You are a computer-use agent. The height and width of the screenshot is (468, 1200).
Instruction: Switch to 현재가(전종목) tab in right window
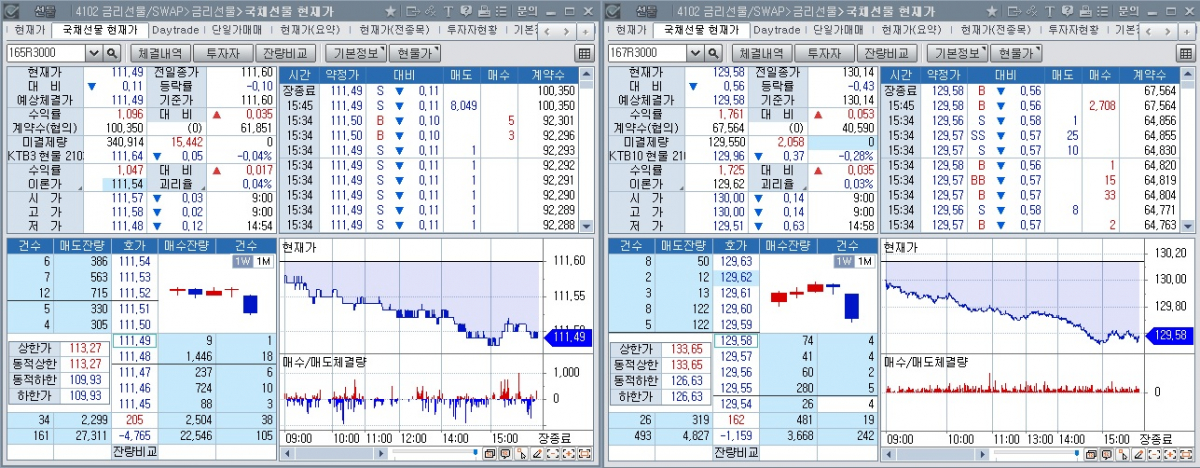tap(997, 30)
